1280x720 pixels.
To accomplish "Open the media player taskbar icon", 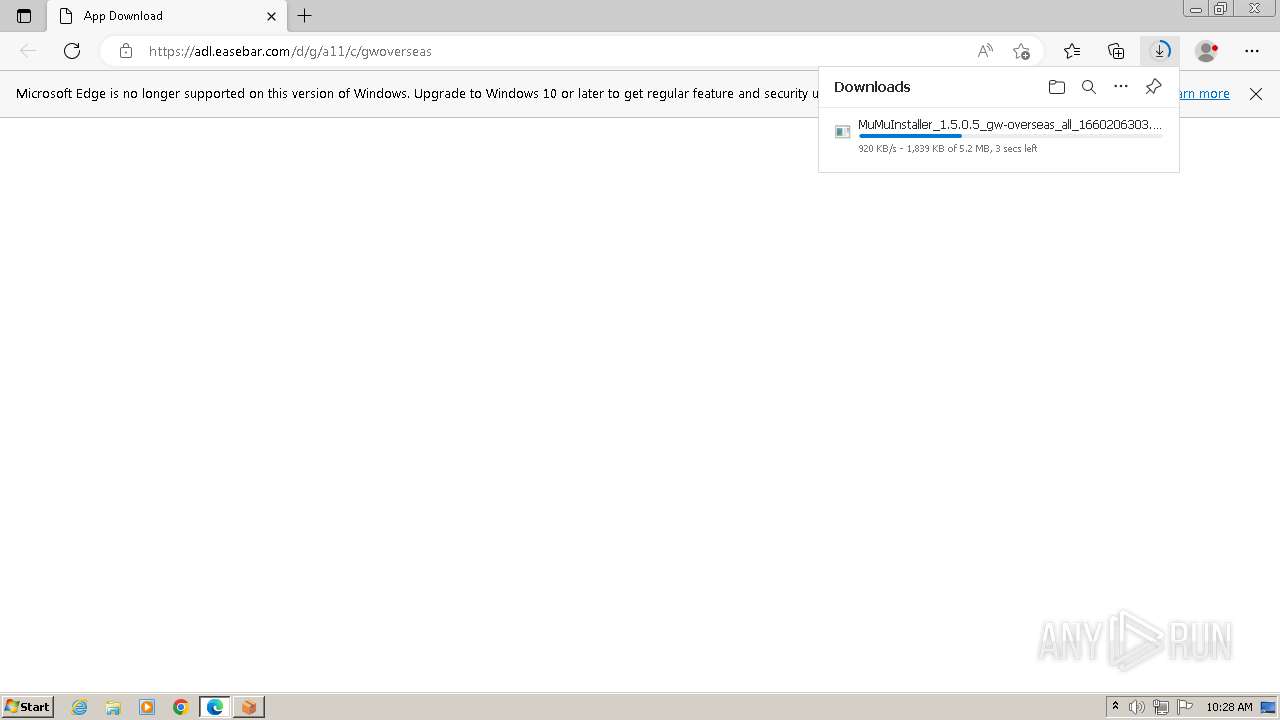I will (x=147, y=707).
